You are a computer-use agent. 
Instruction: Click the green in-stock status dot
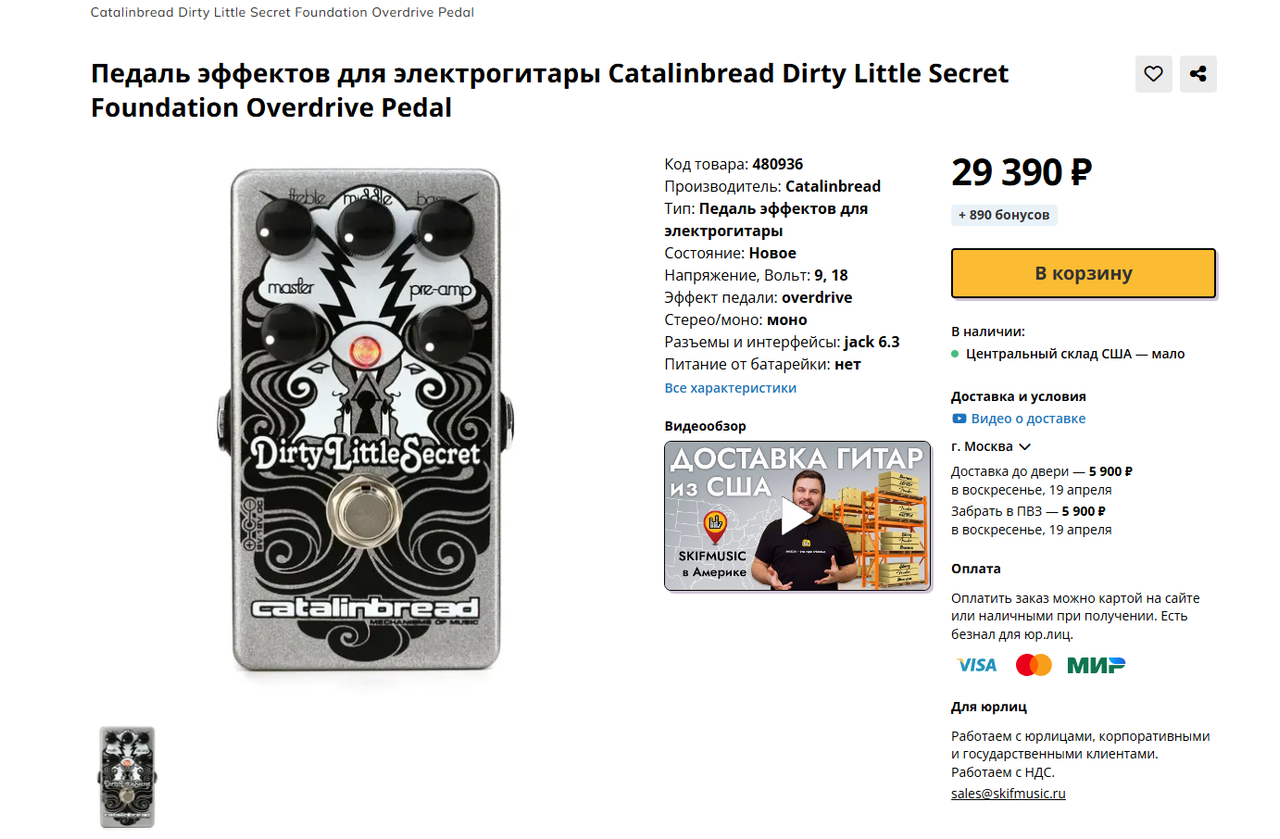(x=955, y=354)
